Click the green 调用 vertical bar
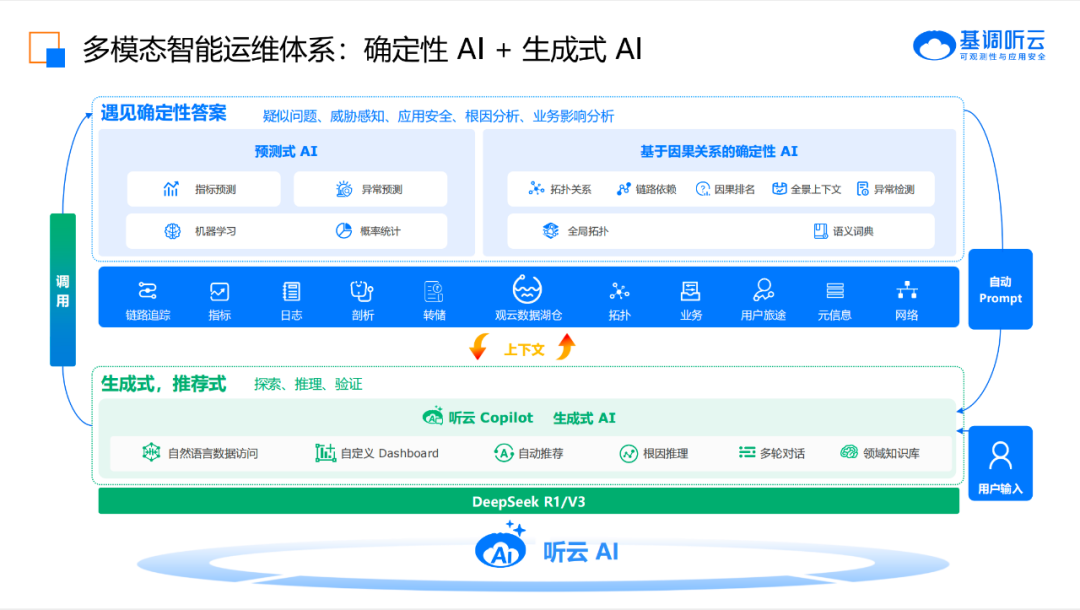The height and width of the screenshot is (610, 1080). [x=63, y=289]
